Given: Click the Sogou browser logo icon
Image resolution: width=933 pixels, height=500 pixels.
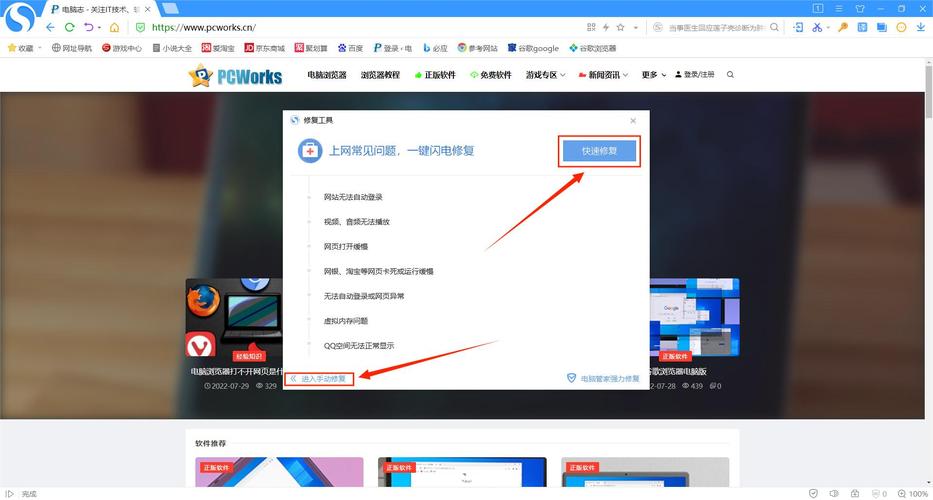Looking at the screenshot, I should (x=21, y=17).
